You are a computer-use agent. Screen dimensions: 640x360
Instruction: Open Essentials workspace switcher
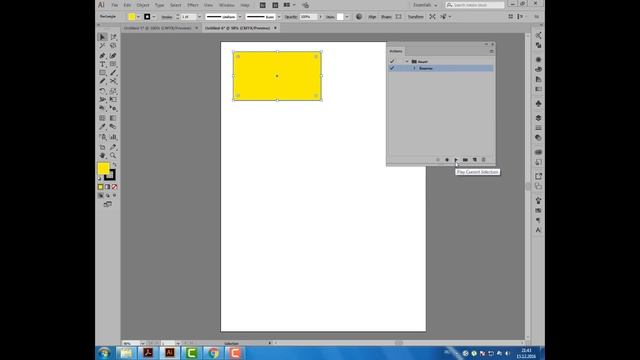pyautogui.click(x=425, y=5)
